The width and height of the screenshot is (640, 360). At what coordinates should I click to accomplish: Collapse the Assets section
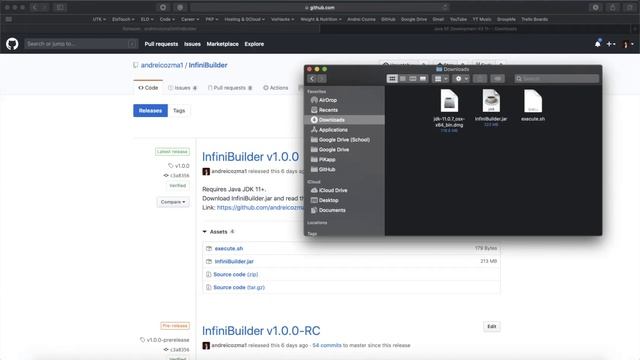click(218, 232)
